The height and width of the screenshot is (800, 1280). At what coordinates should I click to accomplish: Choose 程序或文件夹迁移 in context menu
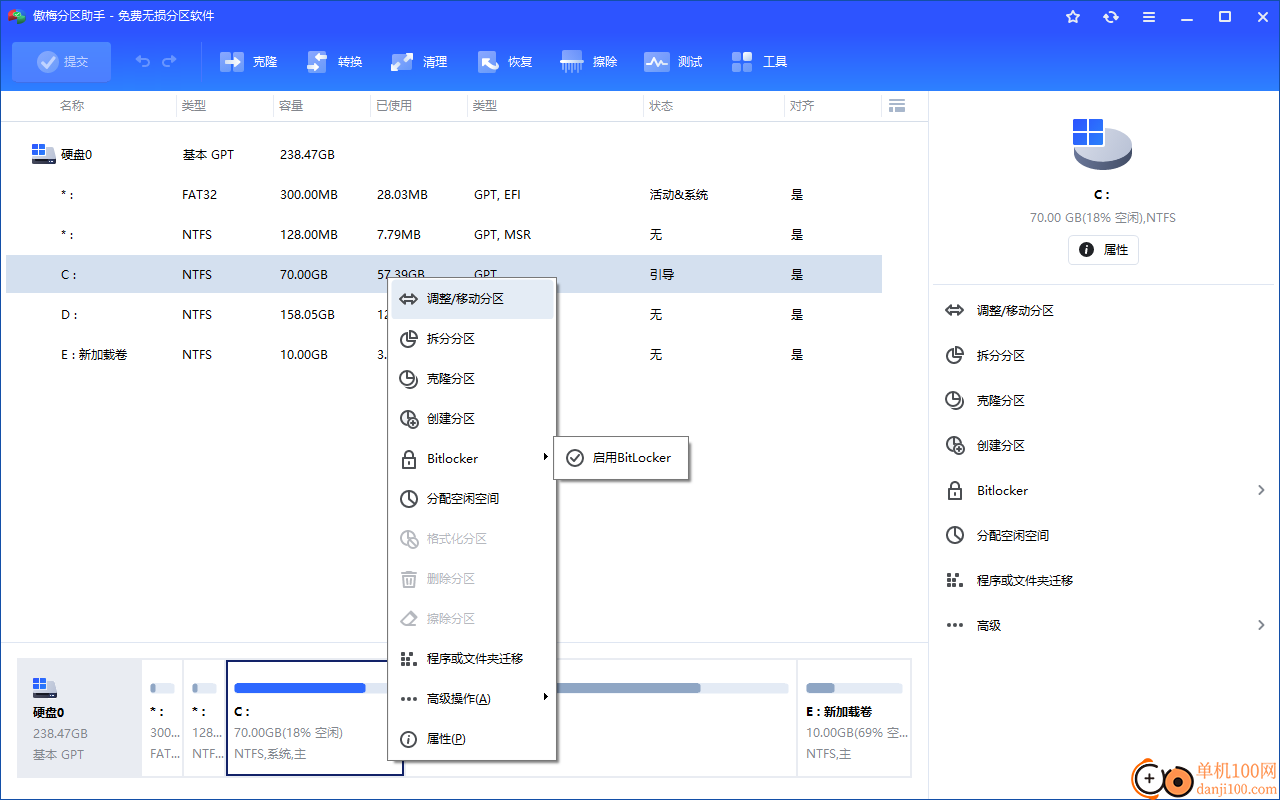point(472,659)
